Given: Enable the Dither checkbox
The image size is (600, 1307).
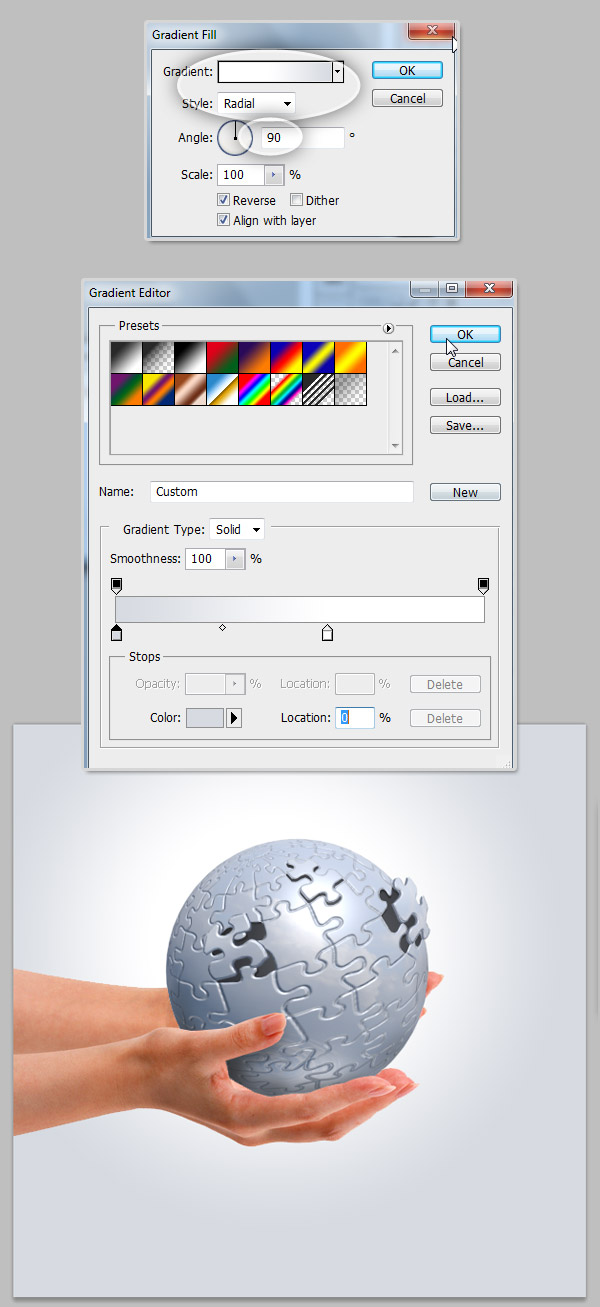Looking at the screenshot, I should tap(296, 200).
